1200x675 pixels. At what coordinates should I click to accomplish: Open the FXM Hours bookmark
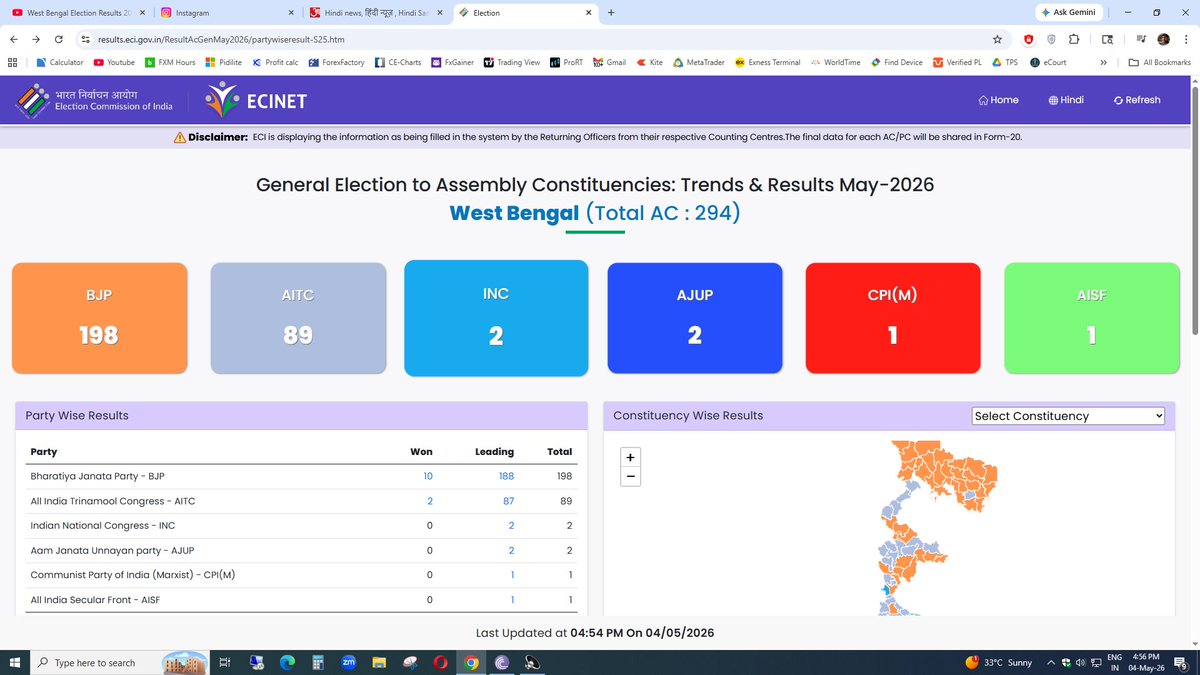coord(170,62)
